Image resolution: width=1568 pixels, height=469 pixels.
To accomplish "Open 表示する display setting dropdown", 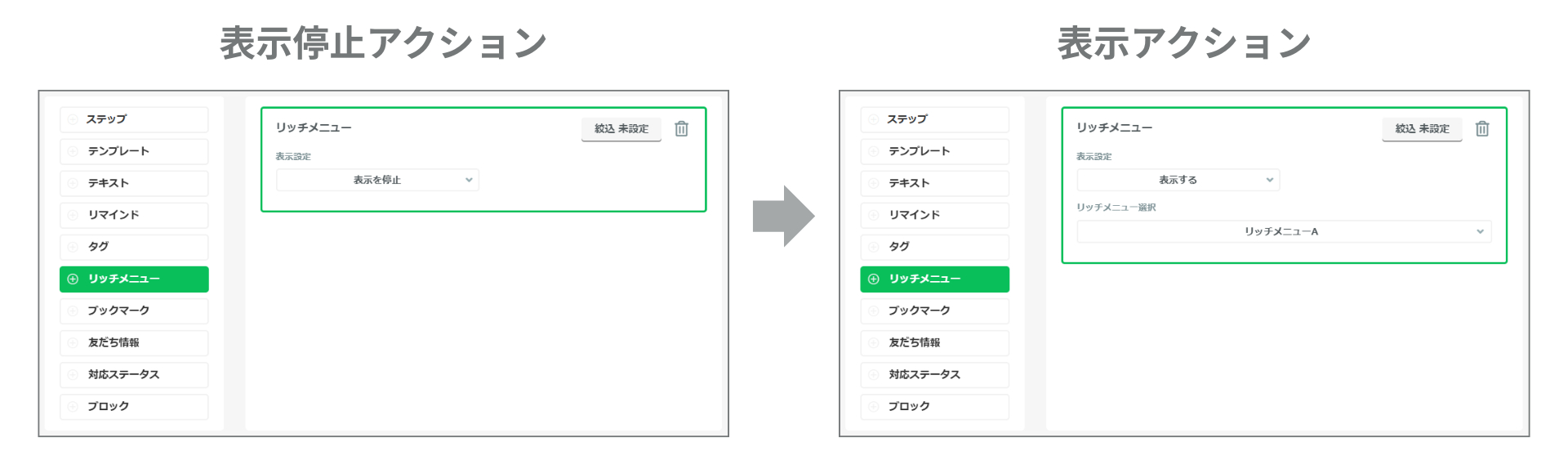I will click(1178, 180).
